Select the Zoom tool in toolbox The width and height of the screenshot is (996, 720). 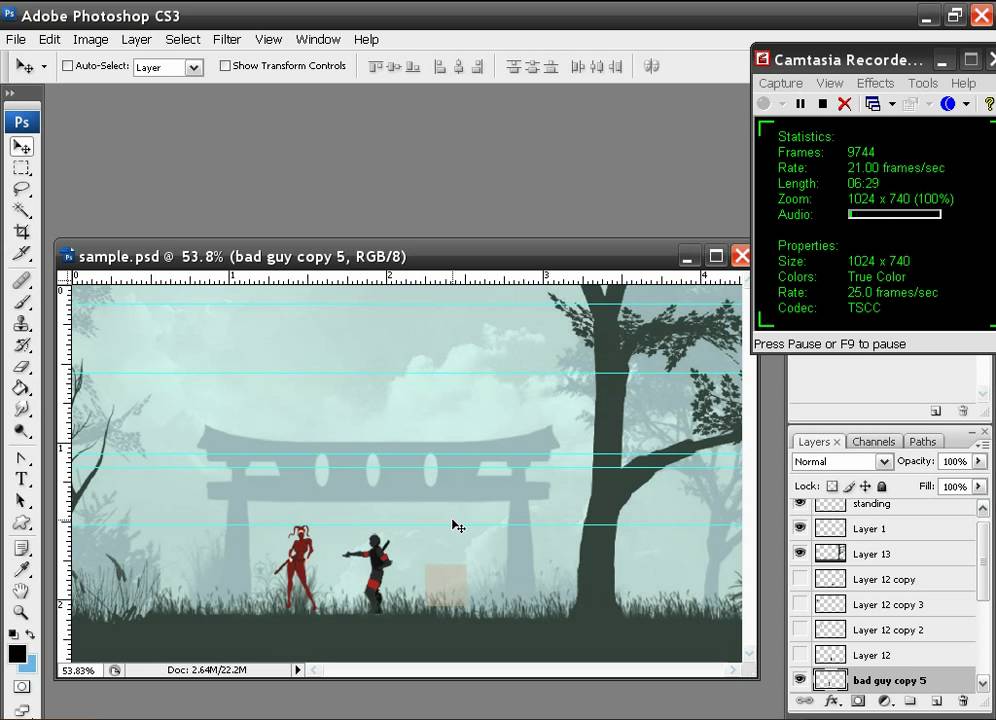21,613
